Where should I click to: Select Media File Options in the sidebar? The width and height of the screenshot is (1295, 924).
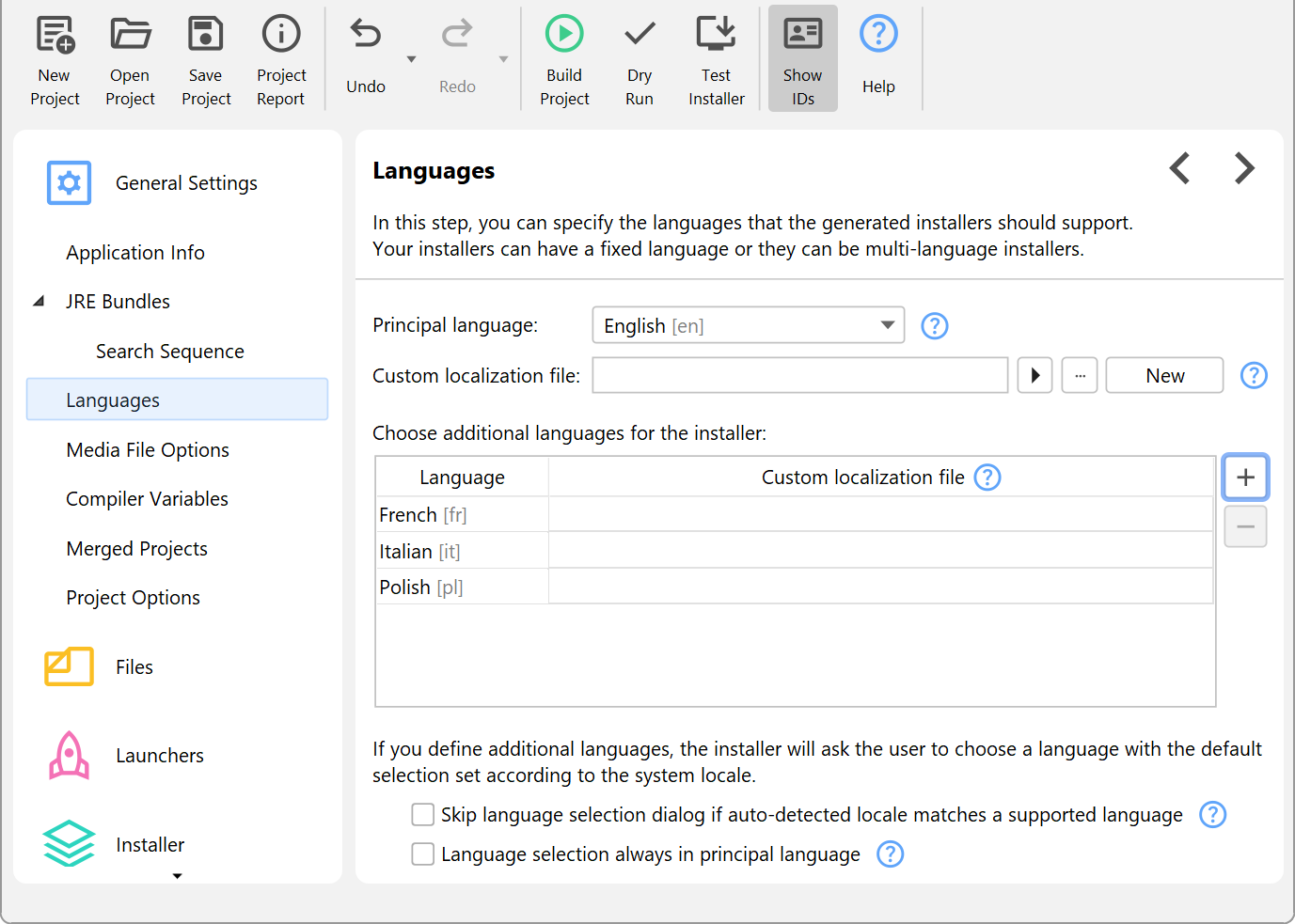[x=148, y=450]
